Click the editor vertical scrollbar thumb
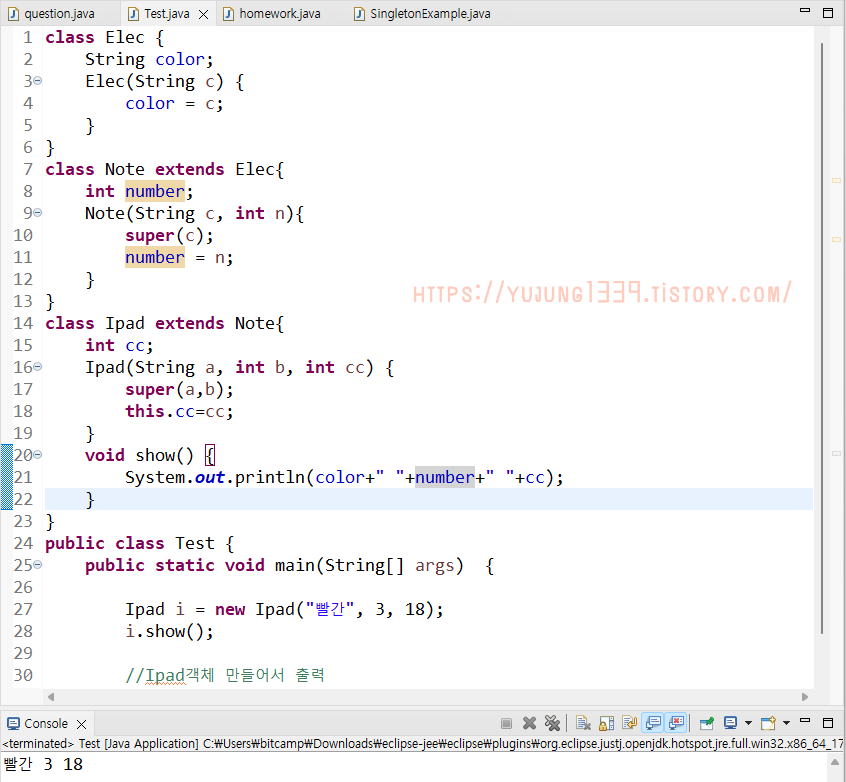This screenshot has width=846, height=782. coord(822,338)
